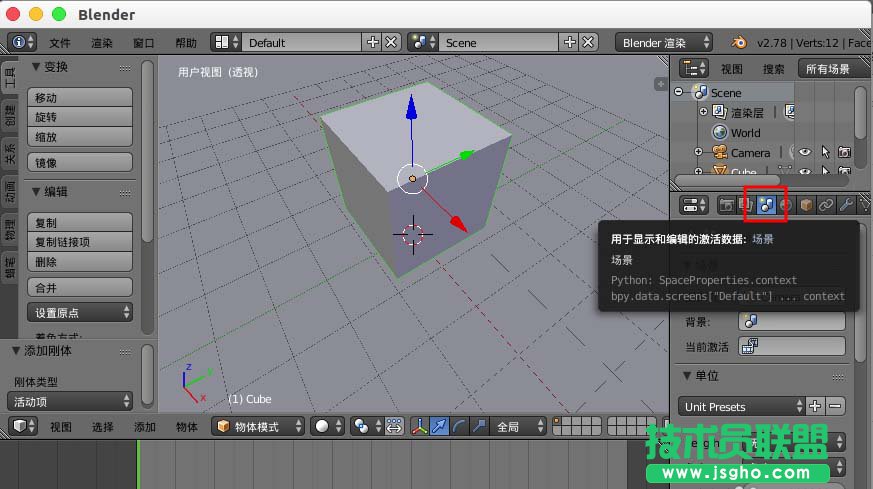Toggle the 3D manipulator widget button
Image resolution: width=873 pixels, height=489 pixels.
(x=419, y=427)
